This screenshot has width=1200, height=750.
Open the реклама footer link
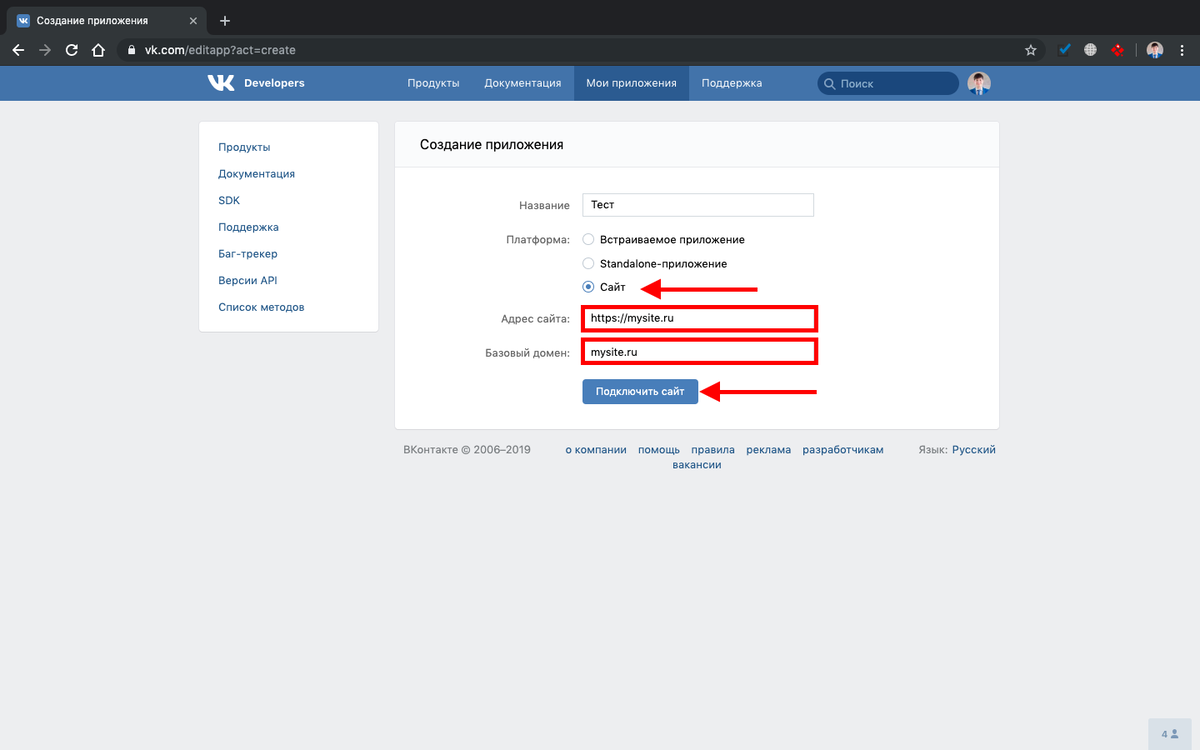coord(768,450)
